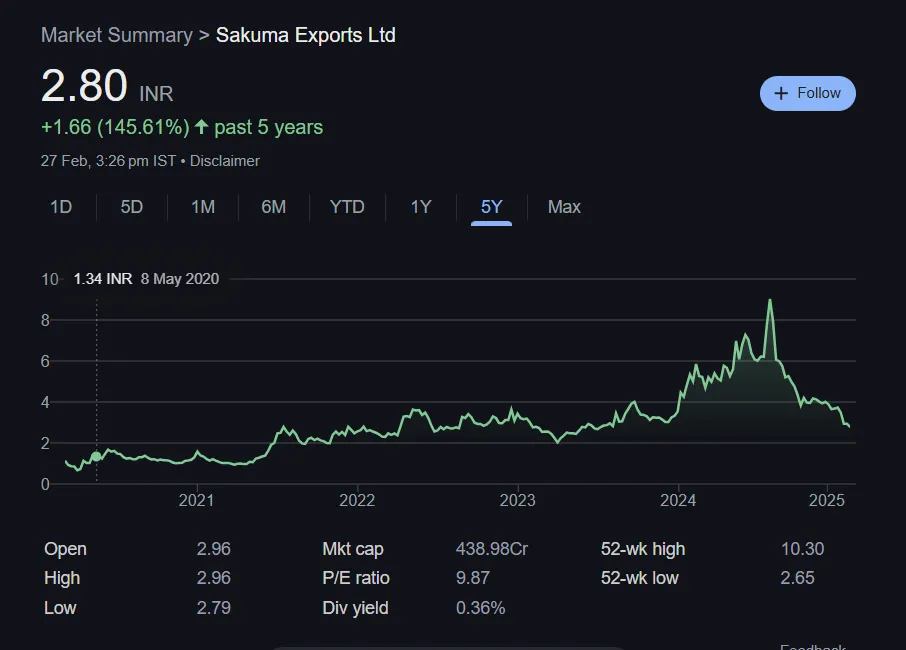Click the 52-wk high value 10.30
This screenshot has width=906, height=650.
[803, 549]
